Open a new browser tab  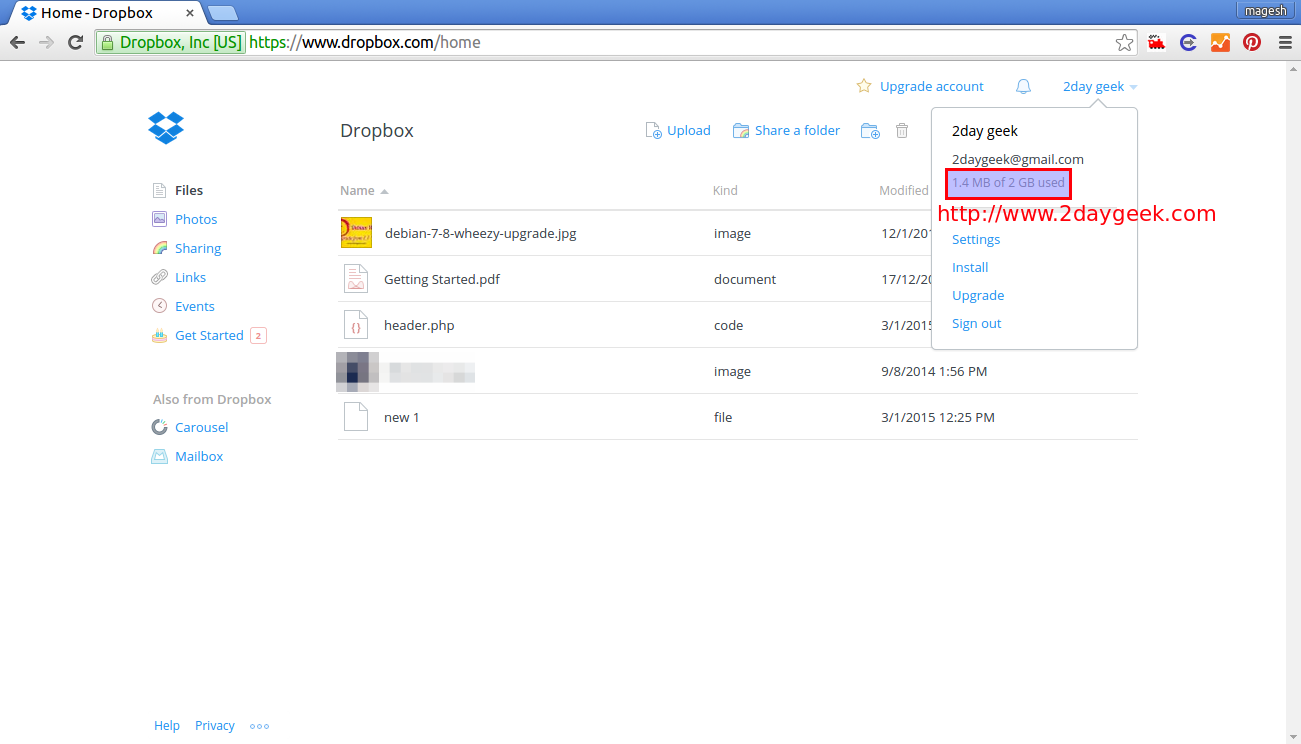[222, 13]
